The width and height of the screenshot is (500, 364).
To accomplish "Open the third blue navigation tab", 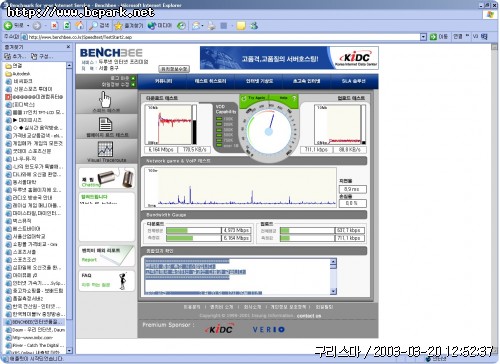I will (259, 81).
